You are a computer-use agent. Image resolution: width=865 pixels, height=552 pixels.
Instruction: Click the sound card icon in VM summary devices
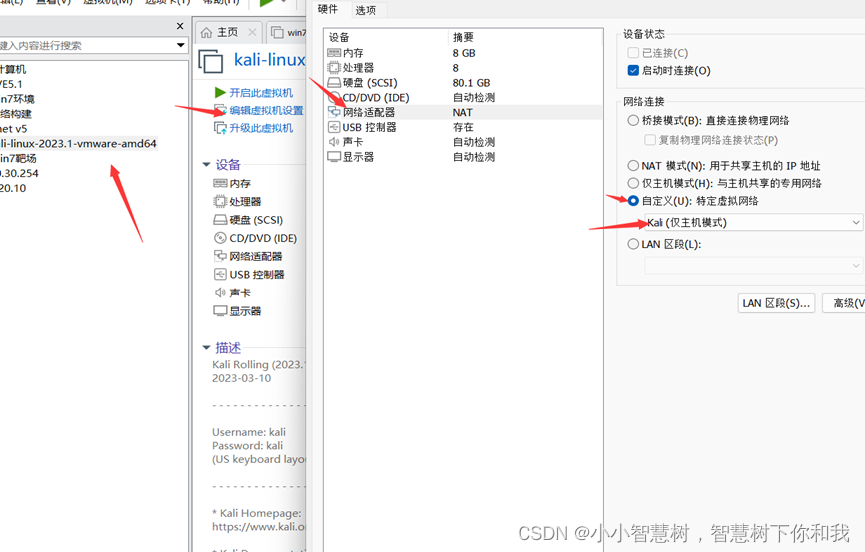(220, 292)
